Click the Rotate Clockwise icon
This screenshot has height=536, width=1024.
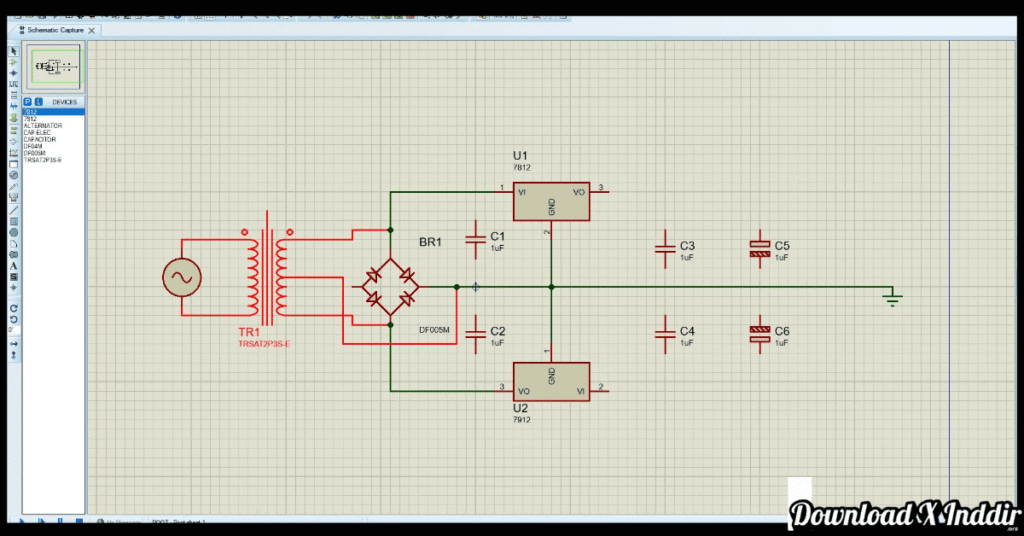pos(14,307)
